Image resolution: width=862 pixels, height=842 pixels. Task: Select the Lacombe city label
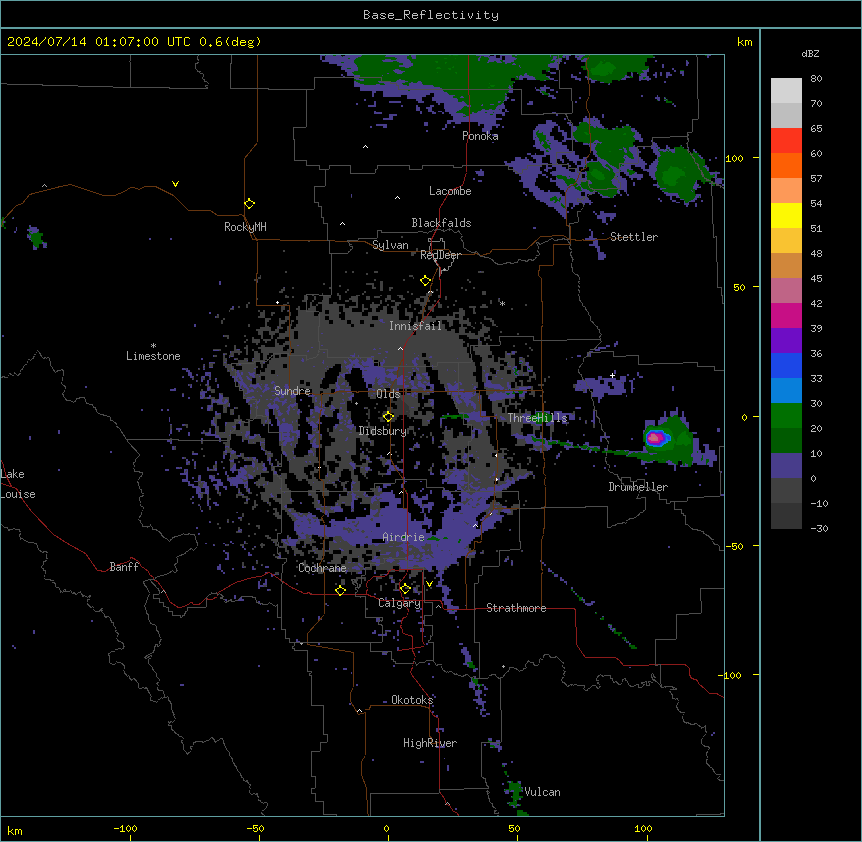click(450, 191)
